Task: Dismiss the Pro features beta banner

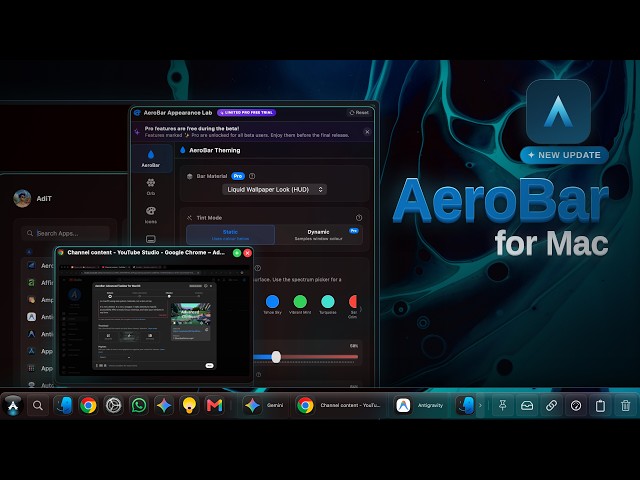Action: 367,132
